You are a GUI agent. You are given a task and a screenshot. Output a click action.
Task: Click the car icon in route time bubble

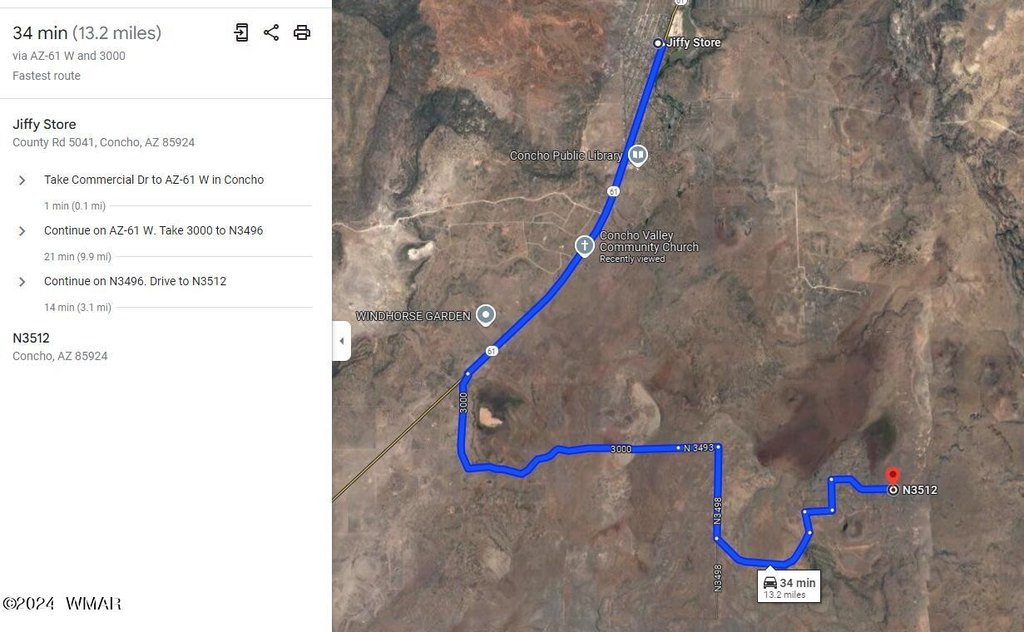click(770, 582)
